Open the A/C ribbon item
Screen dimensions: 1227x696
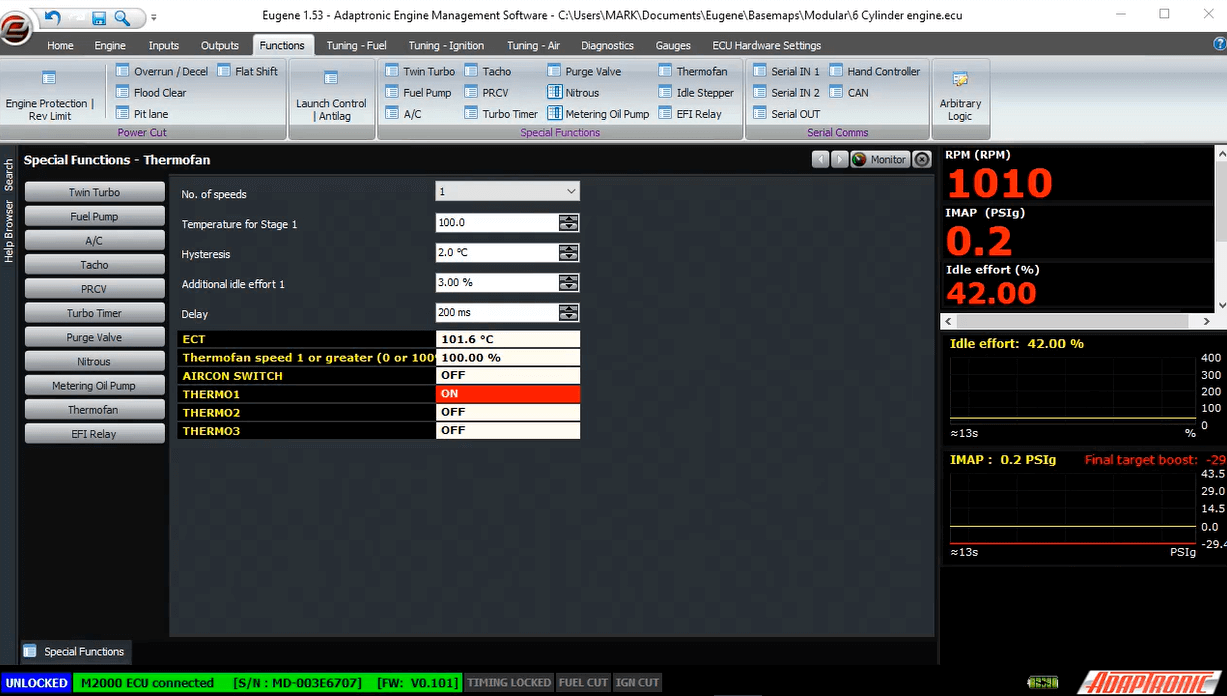[403, 114]
